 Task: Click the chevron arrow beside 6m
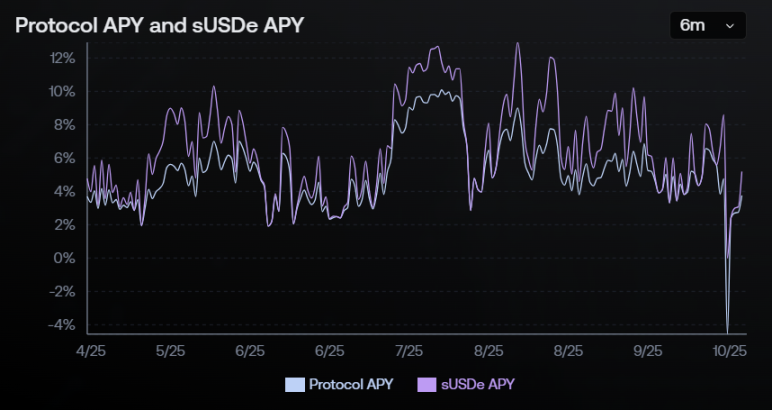click(729, 26)
